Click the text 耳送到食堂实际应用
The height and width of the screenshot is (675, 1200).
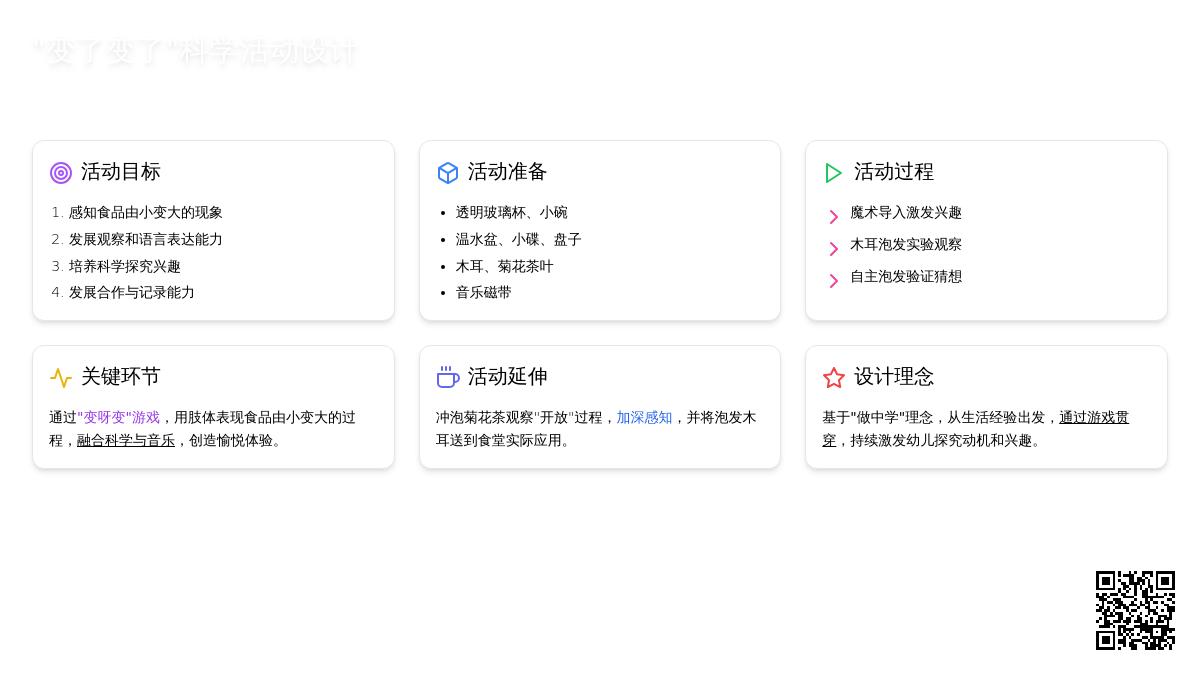click(x=498, y=441)
